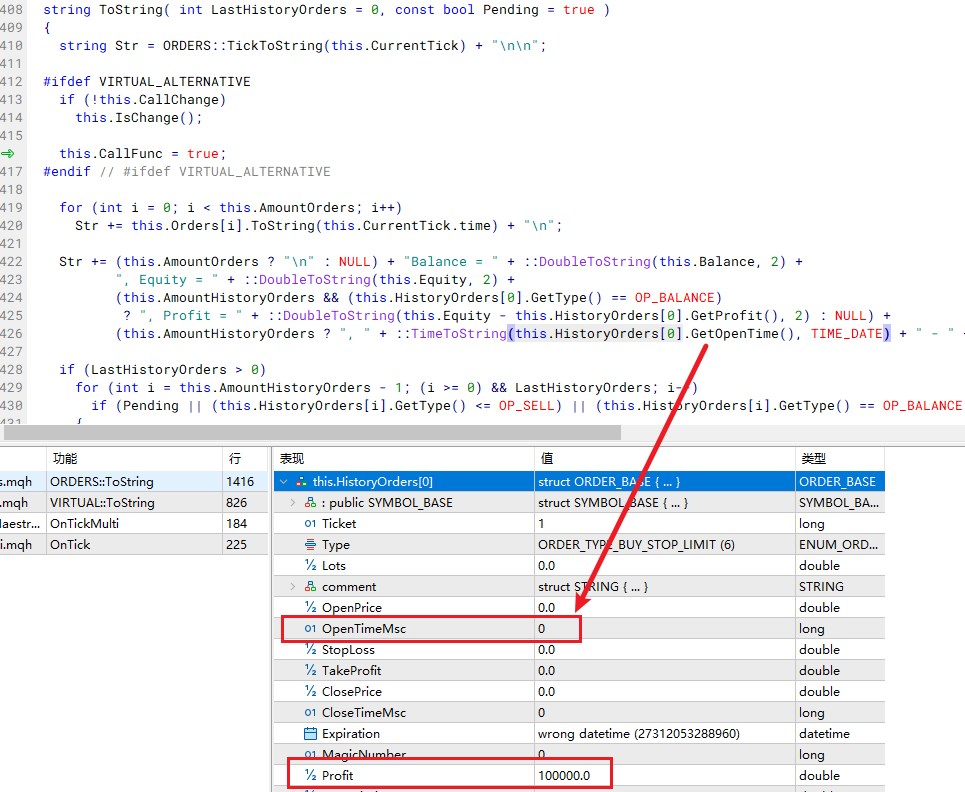Click the 826 line cell in call stack
The width and height of the screenshot is (965, 792).
245,503
